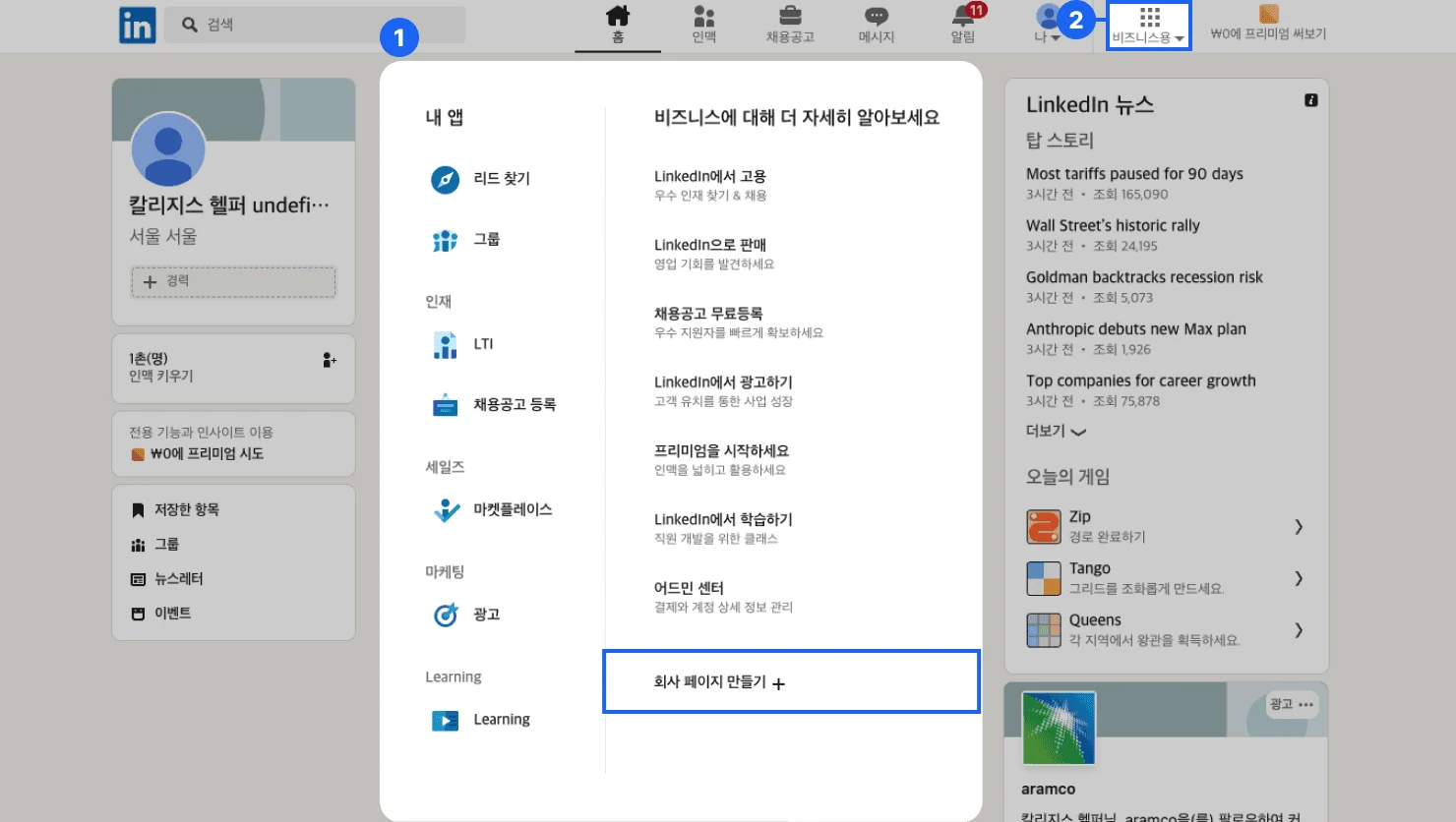Screen dimensions: 1456x822
Task: Click the 그룹 people icon in 내 앱
Action: [x=445, y=240]
